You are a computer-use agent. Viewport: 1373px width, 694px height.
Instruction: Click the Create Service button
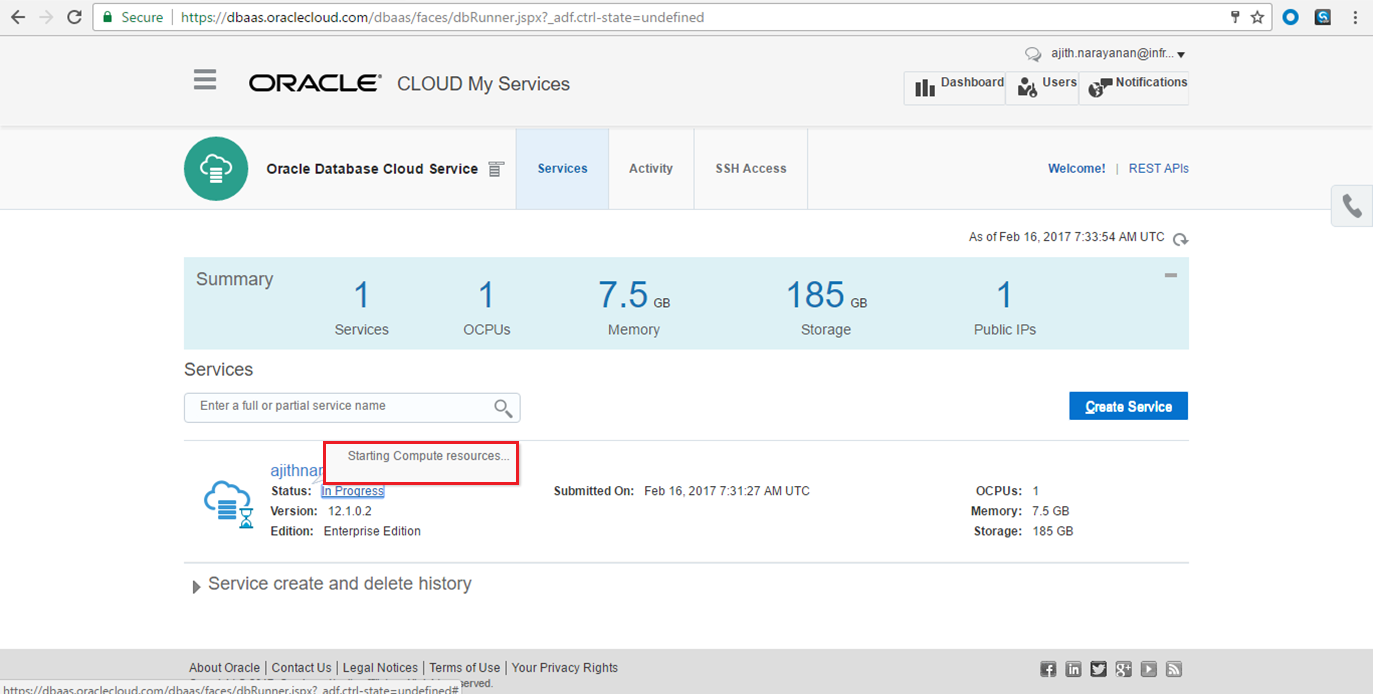point(1128,406)
